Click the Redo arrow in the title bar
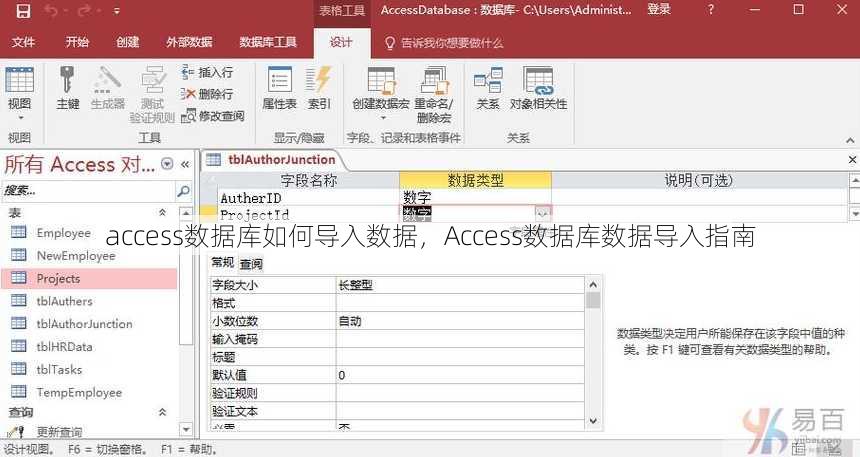The width and height of the screenshot is (860, 457). [85, 10]
